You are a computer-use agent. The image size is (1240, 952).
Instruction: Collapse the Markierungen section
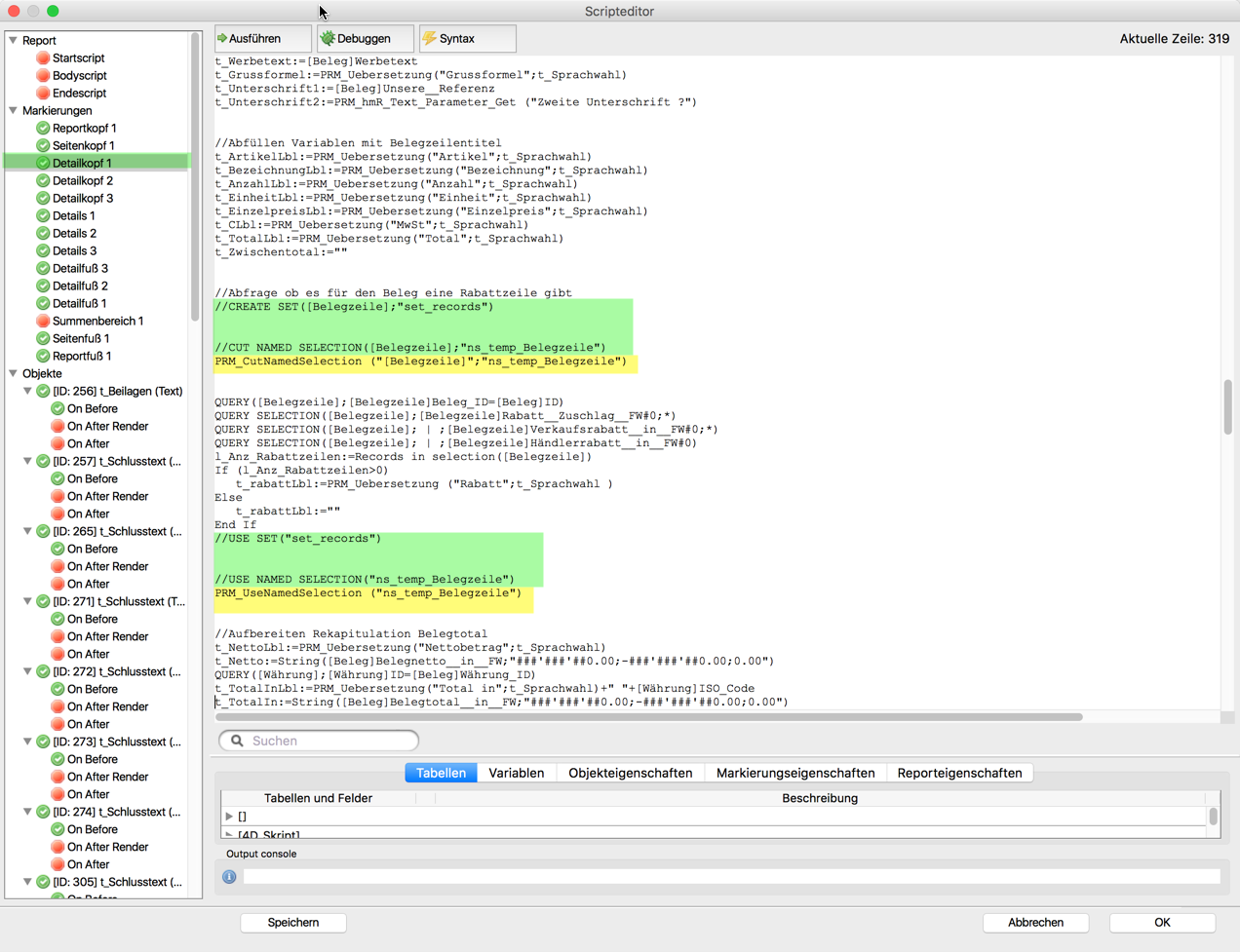14,111
